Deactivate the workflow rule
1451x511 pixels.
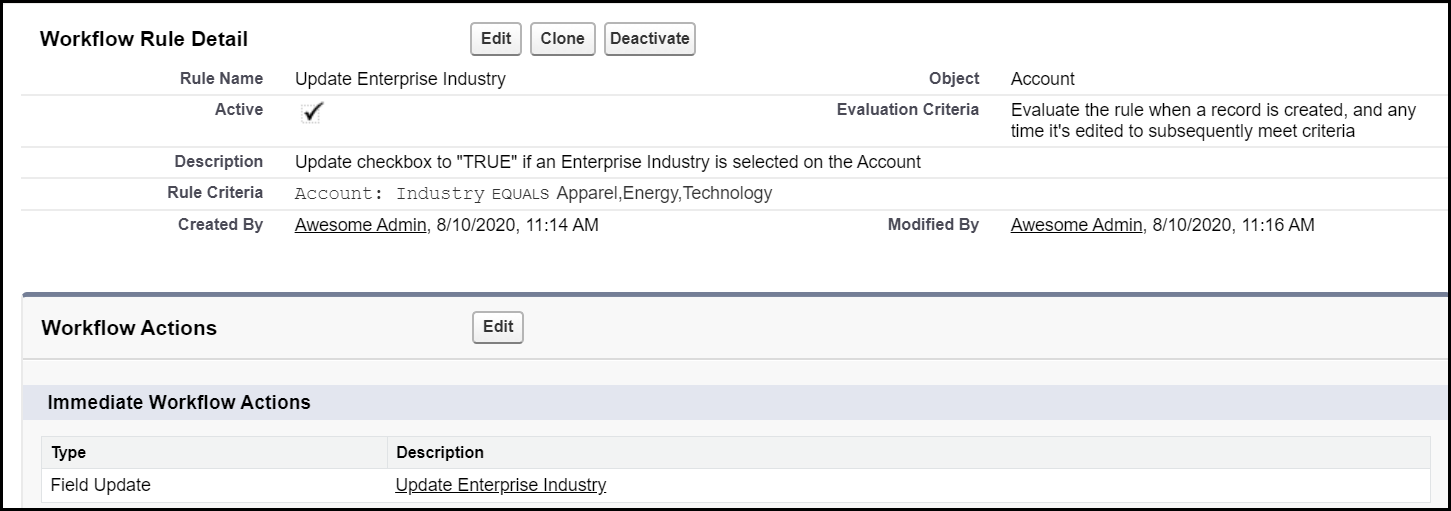[649, 39]
